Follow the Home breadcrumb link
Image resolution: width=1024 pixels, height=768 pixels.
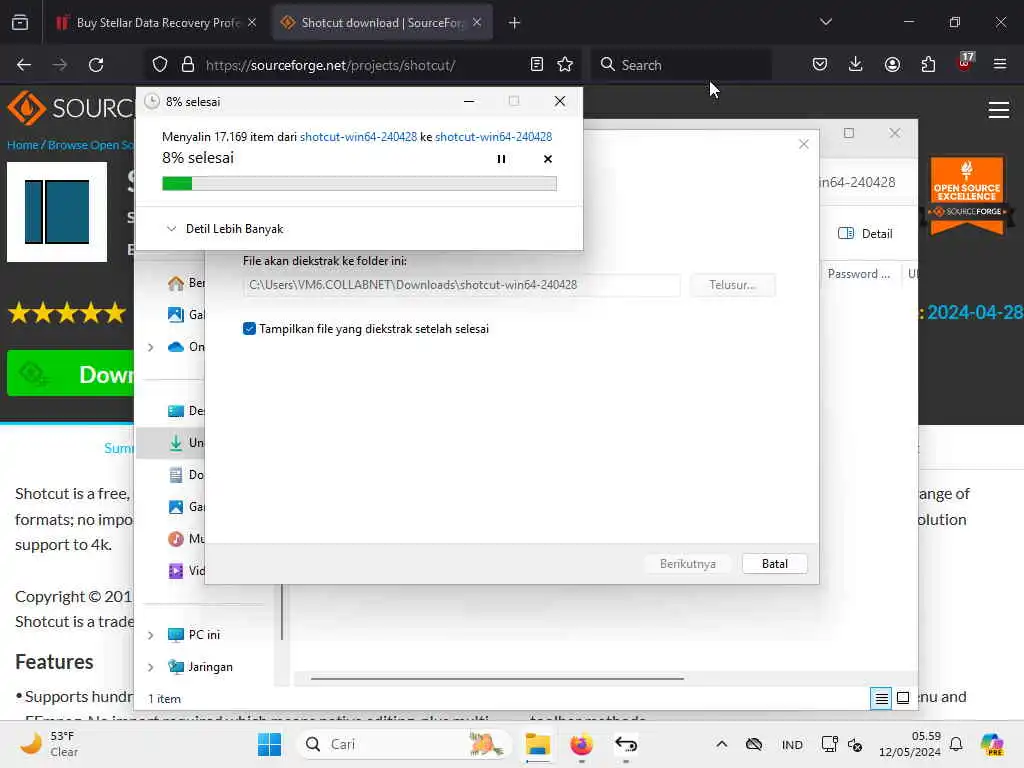[22, 145]
